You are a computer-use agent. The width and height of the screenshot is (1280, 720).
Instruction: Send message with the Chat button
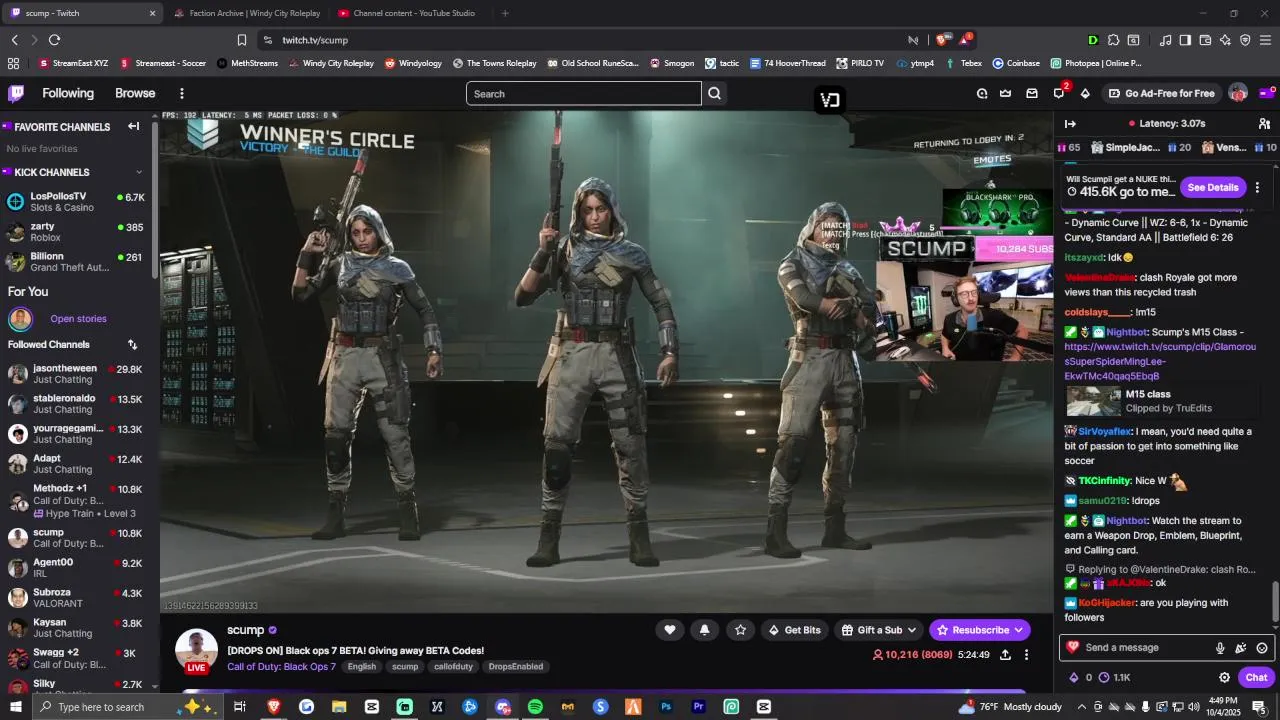coord(1256,677)
